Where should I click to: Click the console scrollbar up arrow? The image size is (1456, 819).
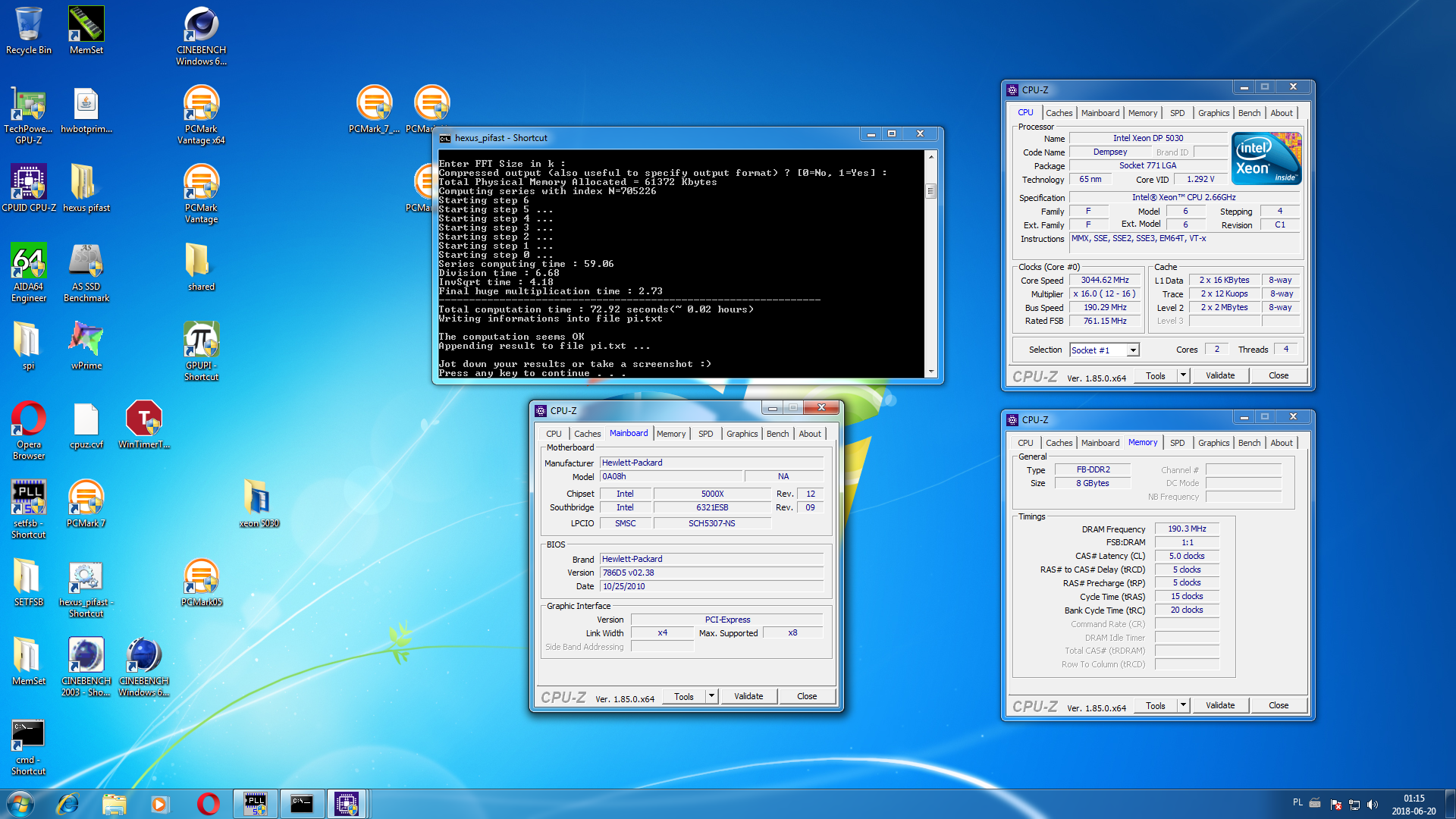[931, 156]
